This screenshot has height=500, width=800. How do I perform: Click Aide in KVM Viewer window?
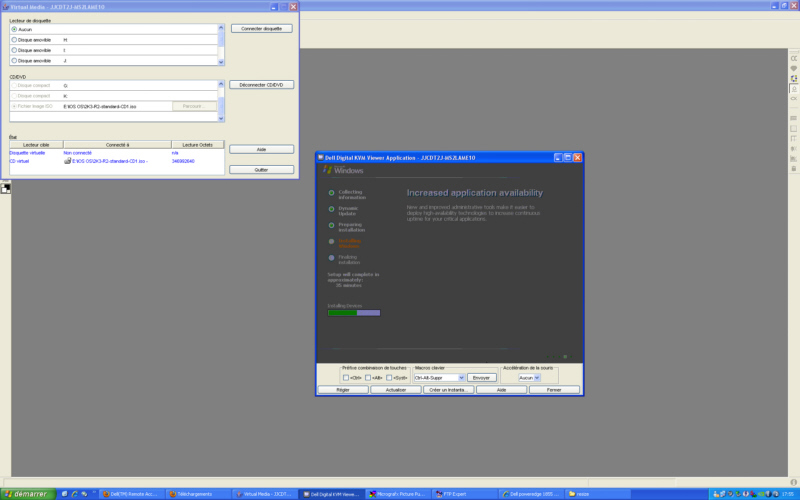[502, 390]
